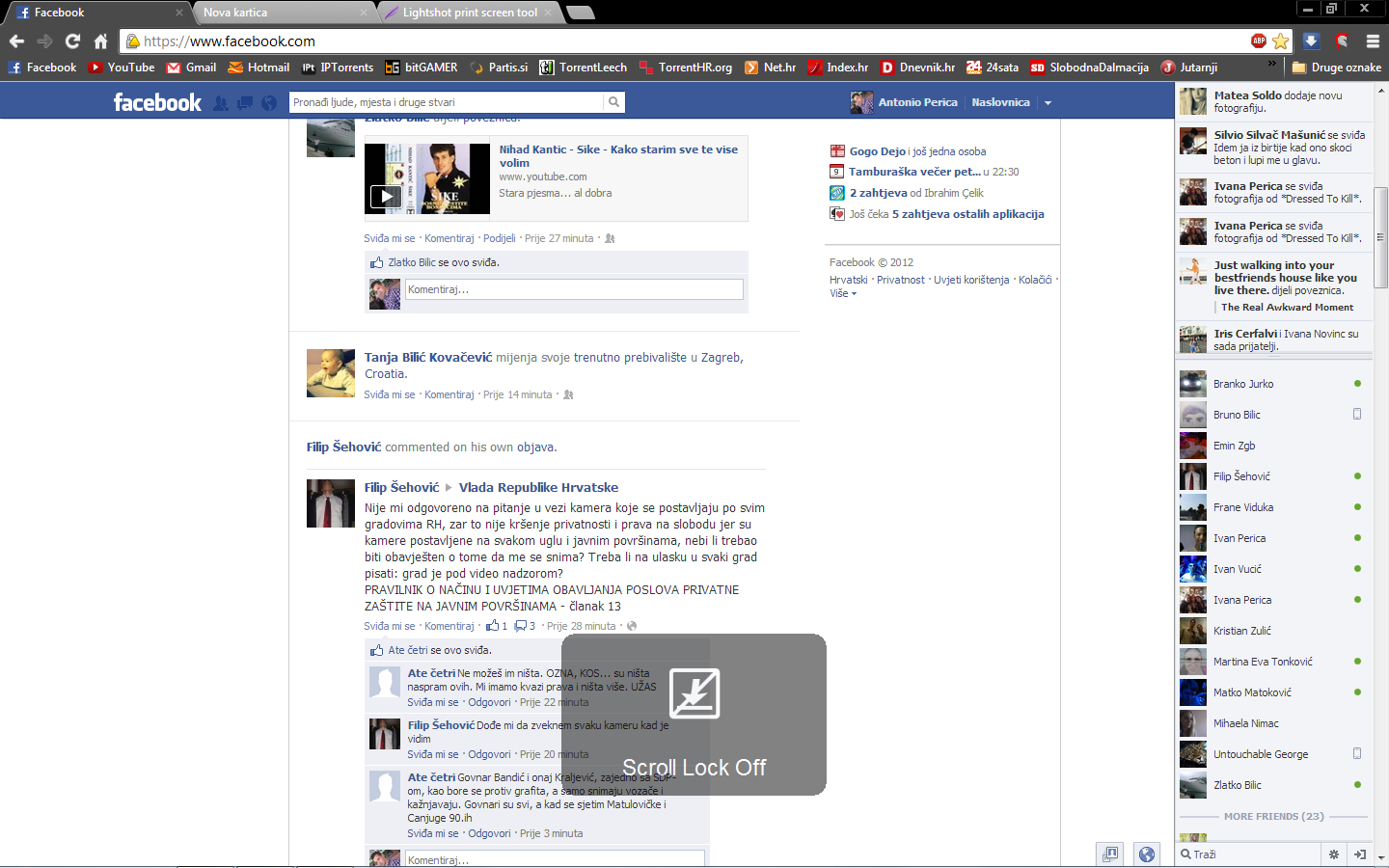This screenshot has height=868, width=1389.
Task: Reload the current page
Action: pyautogui.click(x=72, y=41)
